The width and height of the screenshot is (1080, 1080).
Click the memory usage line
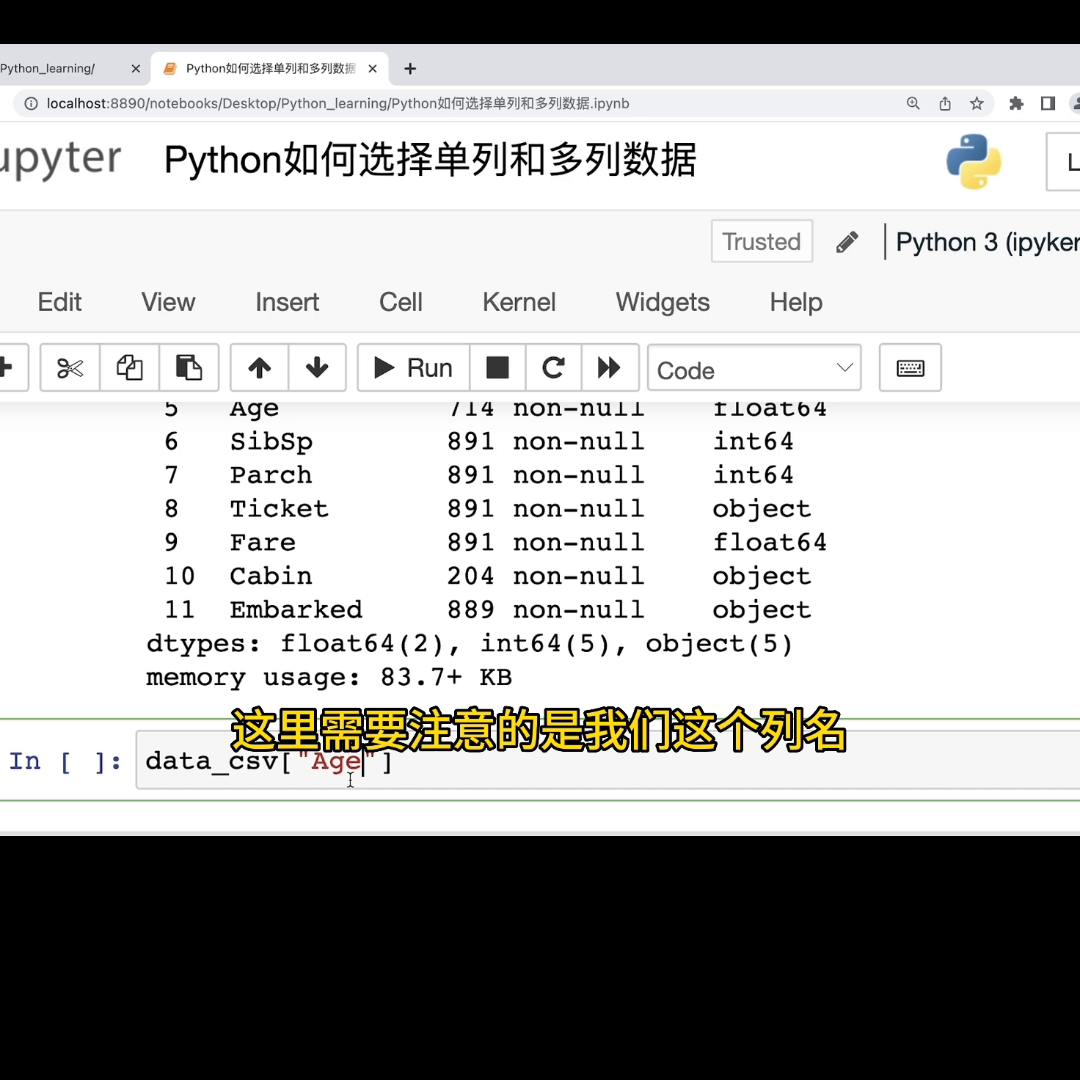pos(329,677)
